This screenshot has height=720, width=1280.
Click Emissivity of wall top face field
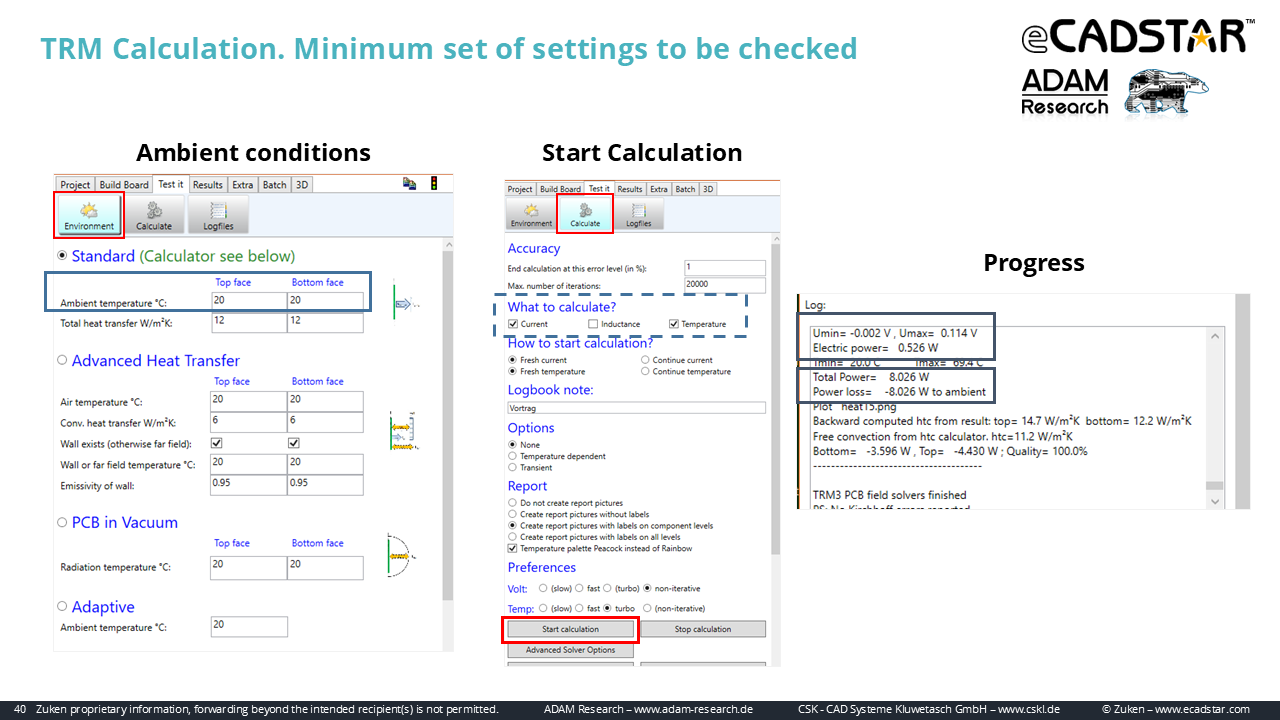[x=247, y=485]
